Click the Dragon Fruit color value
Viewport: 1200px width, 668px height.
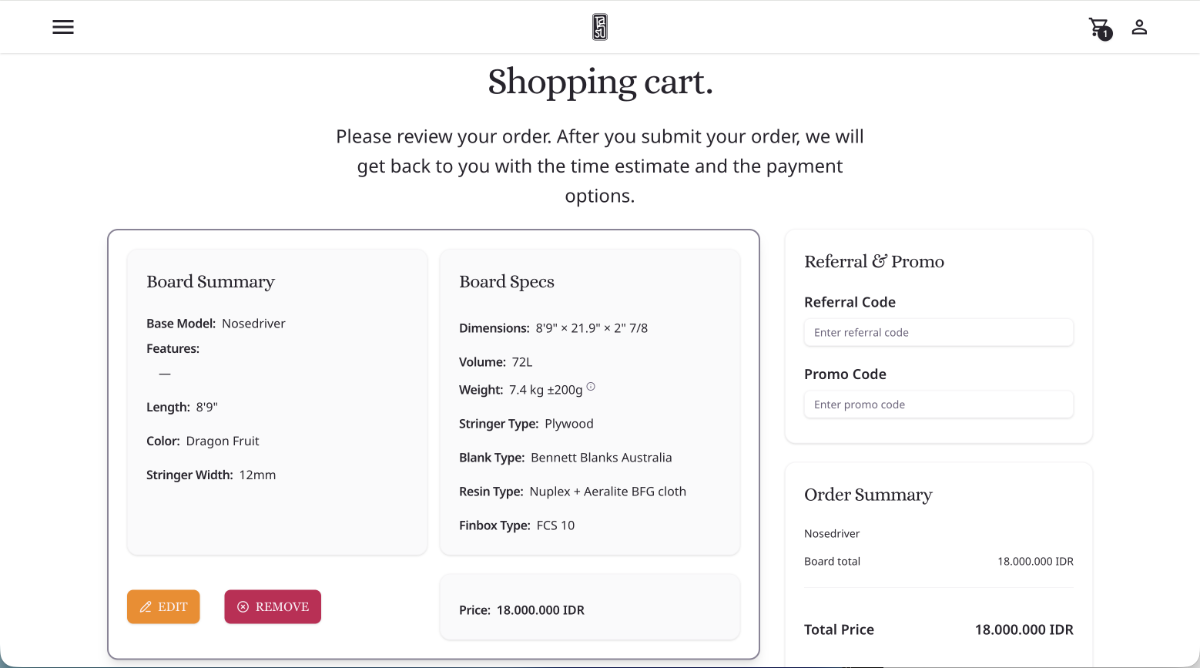pos(221,440)
